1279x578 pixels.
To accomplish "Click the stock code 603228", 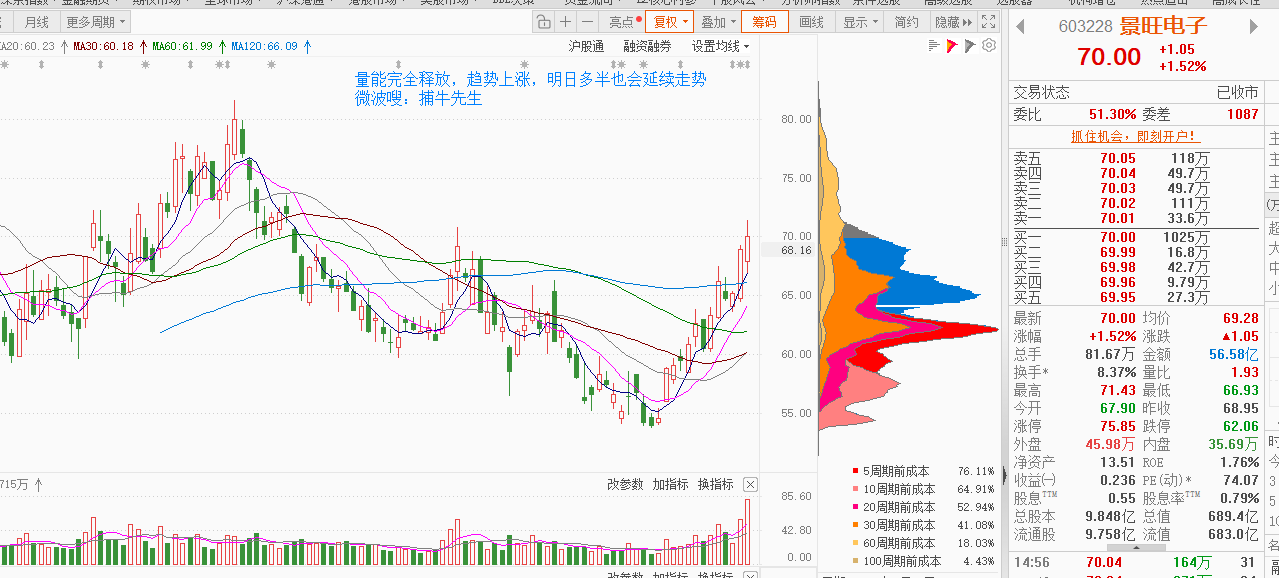I will click(x=1085, y=27).
